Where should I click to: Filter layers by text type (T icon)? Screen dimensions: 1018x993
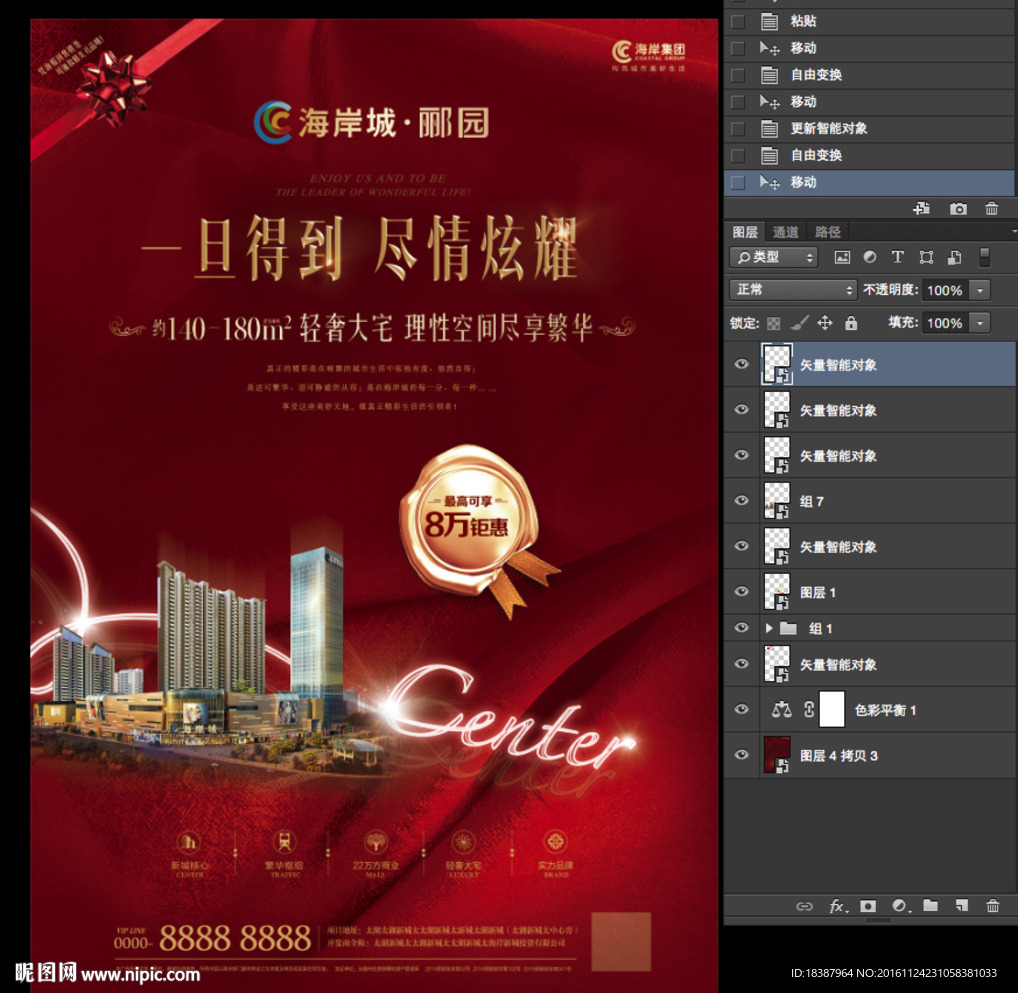point(897,257)
